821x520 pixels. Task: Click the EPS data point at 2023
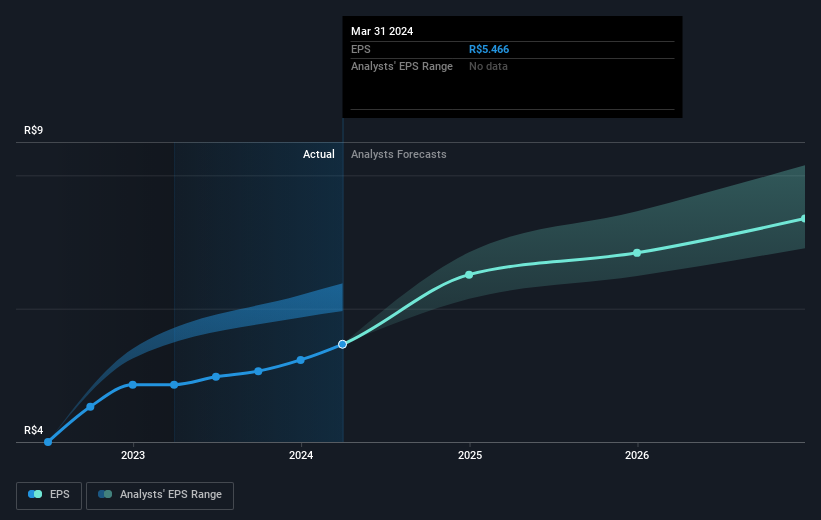click(x=132, y=385)
